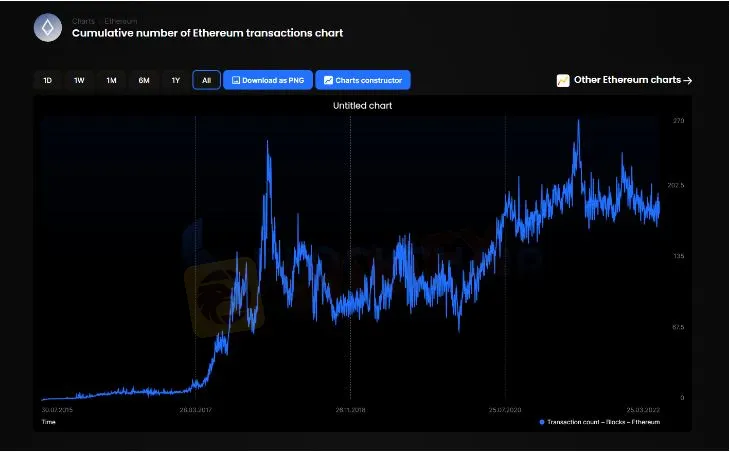Screen dimensions: 730x452
Task: Click Download as PNG button
Action: (x=268, y=80)
